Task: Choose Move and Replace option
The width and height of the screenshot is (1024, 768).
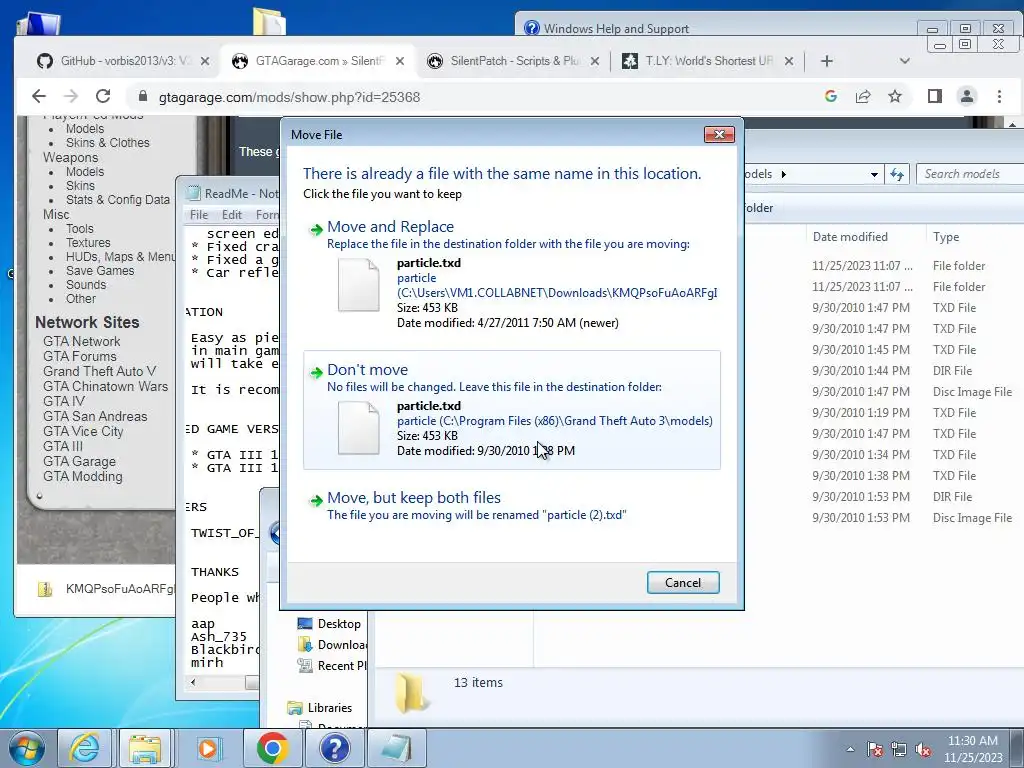Action: point(512,277)
